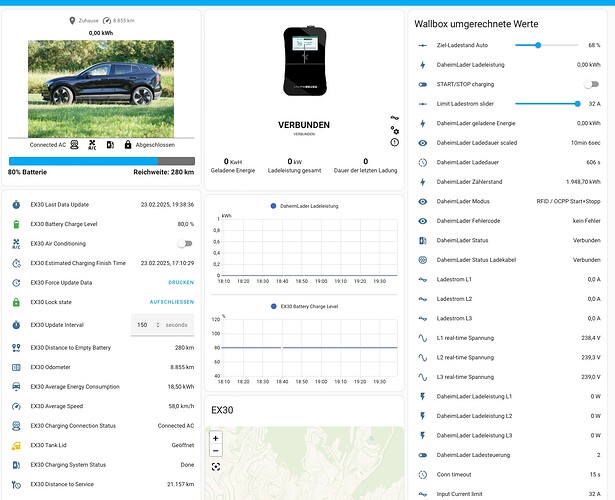Click EX30 Estimated Charging Finish Time row
Image resolution: width=615 pixels, height=500 pixels.
tap(102, 263)
